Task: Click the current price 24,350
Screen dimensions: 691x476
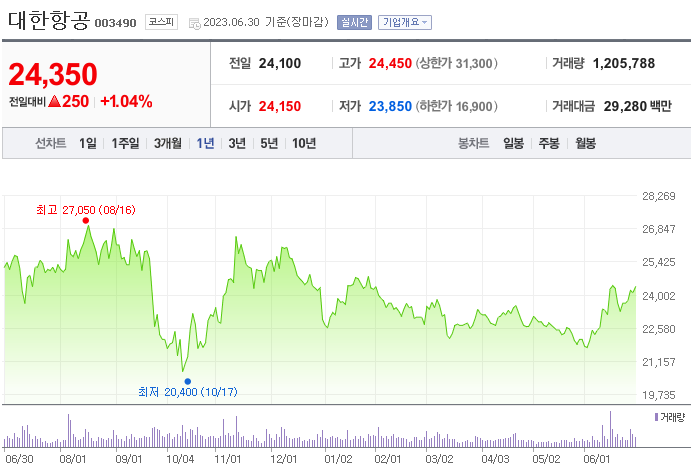Action: tap(53, 74)
